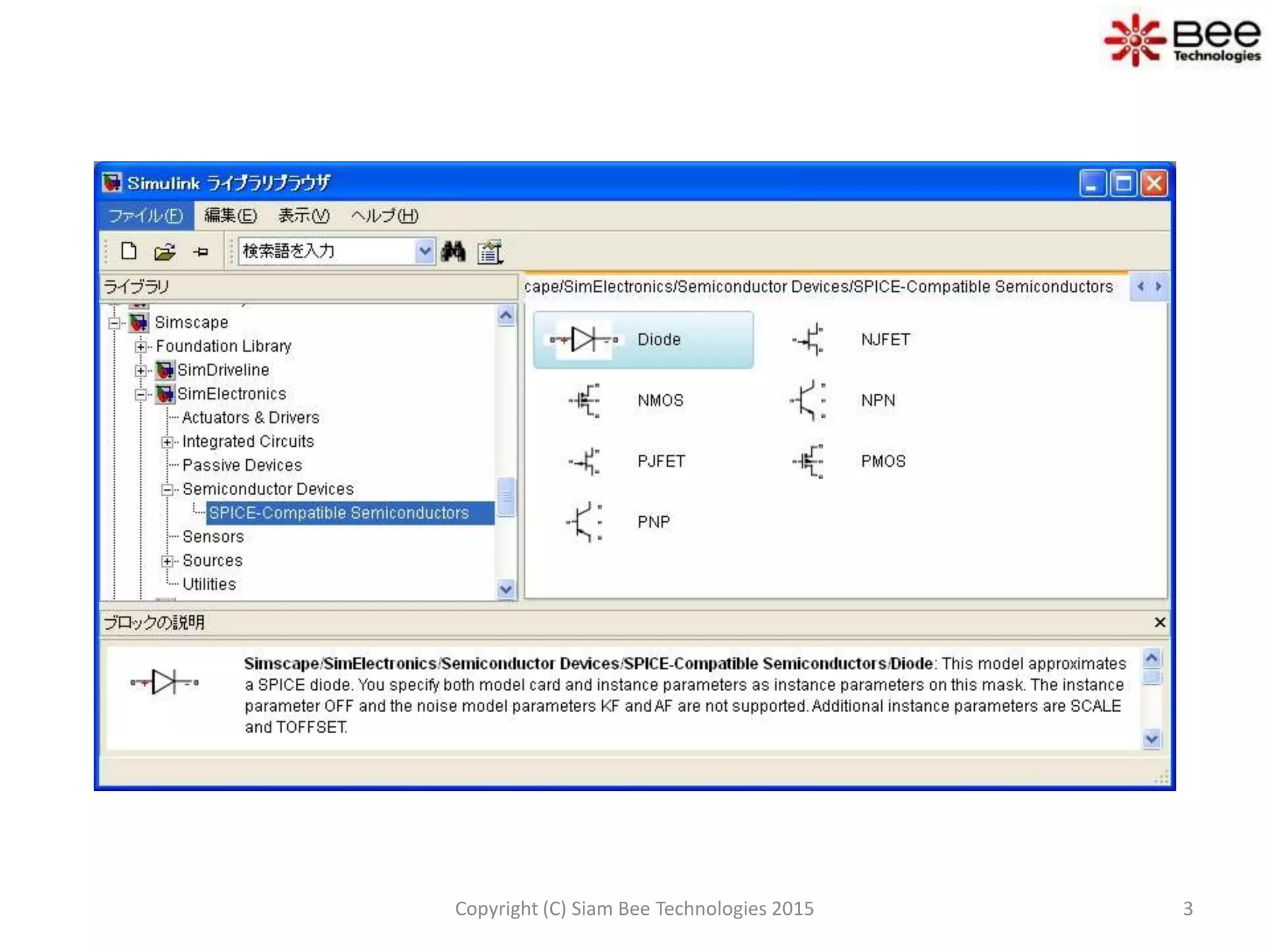Click the new model icon in toolbar

click(128, 251)
